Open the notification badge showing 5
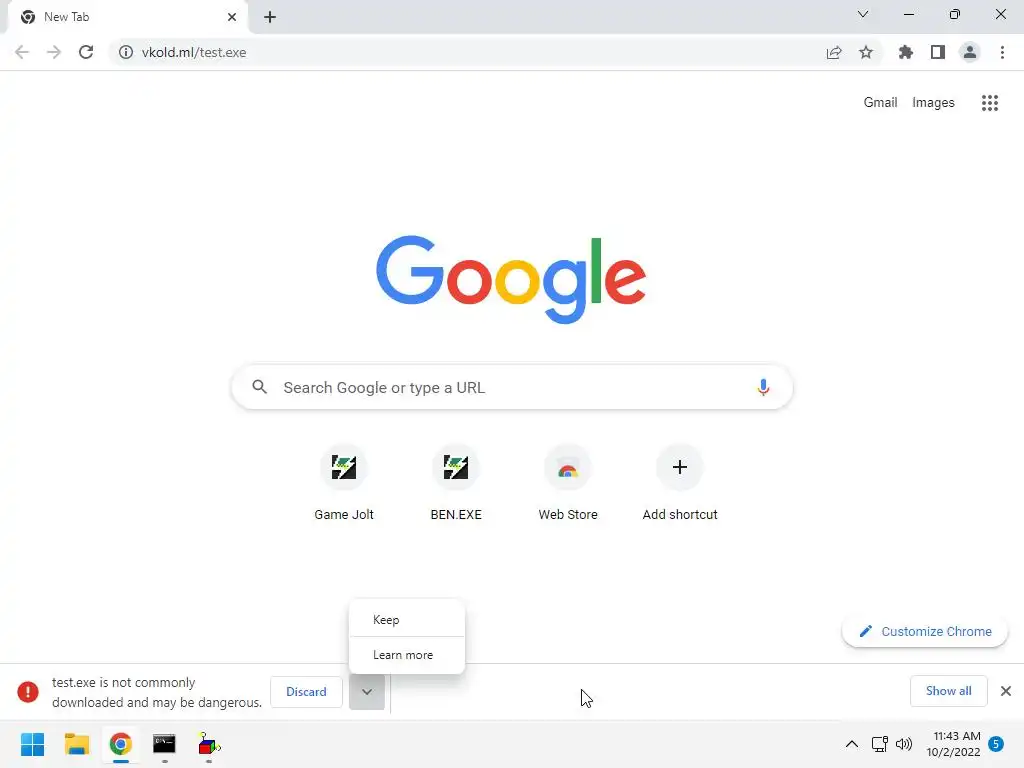 996,744
